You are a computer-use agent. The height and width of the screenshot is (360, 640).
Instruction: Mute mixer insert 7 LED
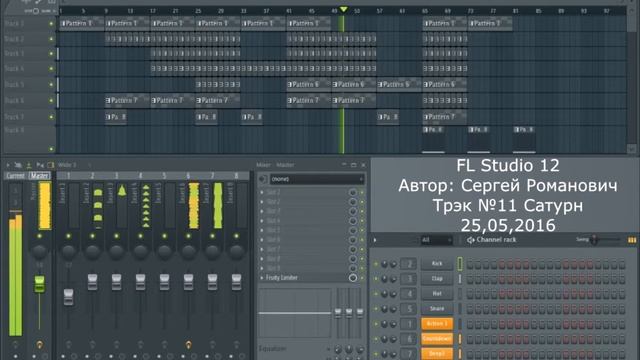click(212, 236)
